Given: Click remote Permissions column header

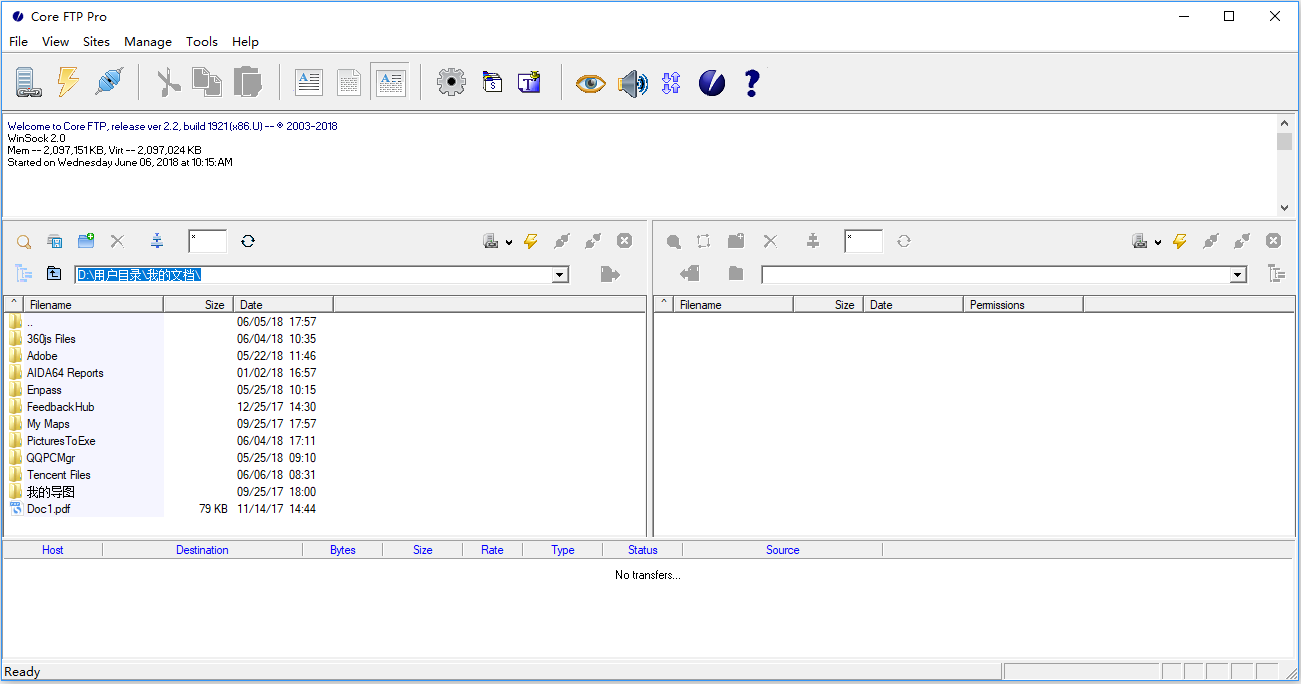Looking at the screenshot, I should coord(1023,305).
